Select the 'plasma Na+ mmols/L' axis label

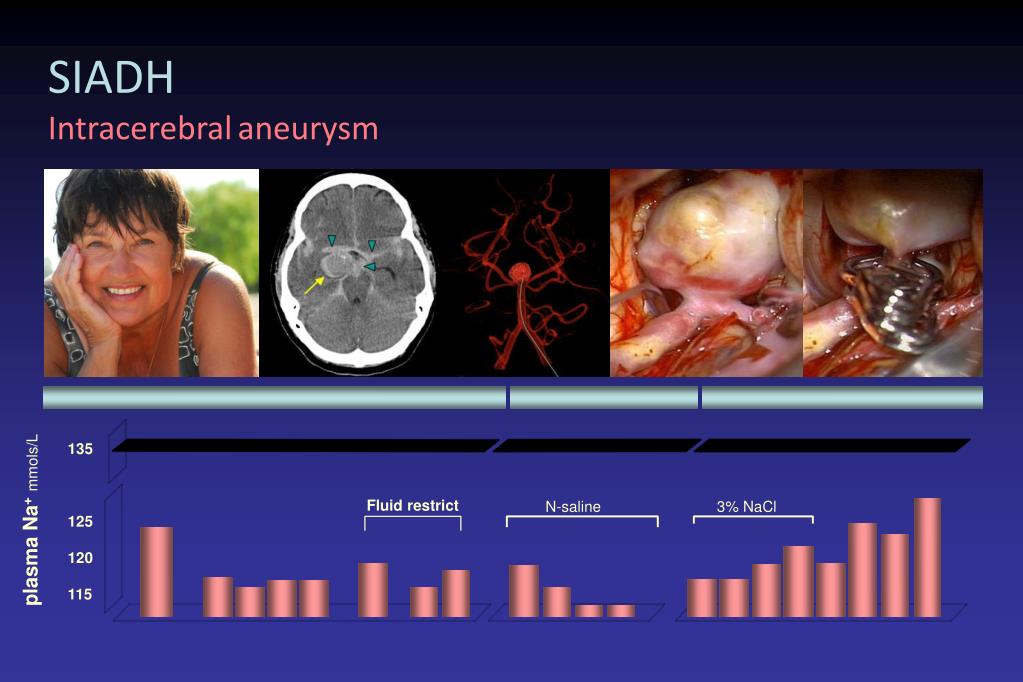pyautogui.click(x=31, y=519)
